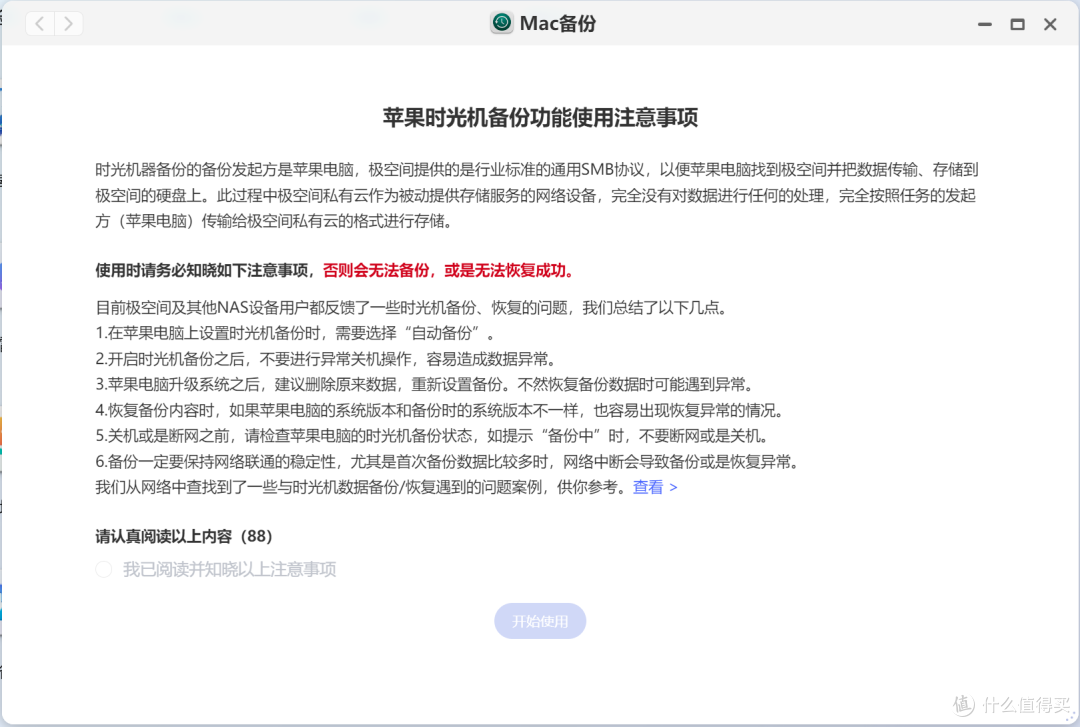Go back with the left arrow button
This screenshot has height=727, width=1080.
point(40,24)
